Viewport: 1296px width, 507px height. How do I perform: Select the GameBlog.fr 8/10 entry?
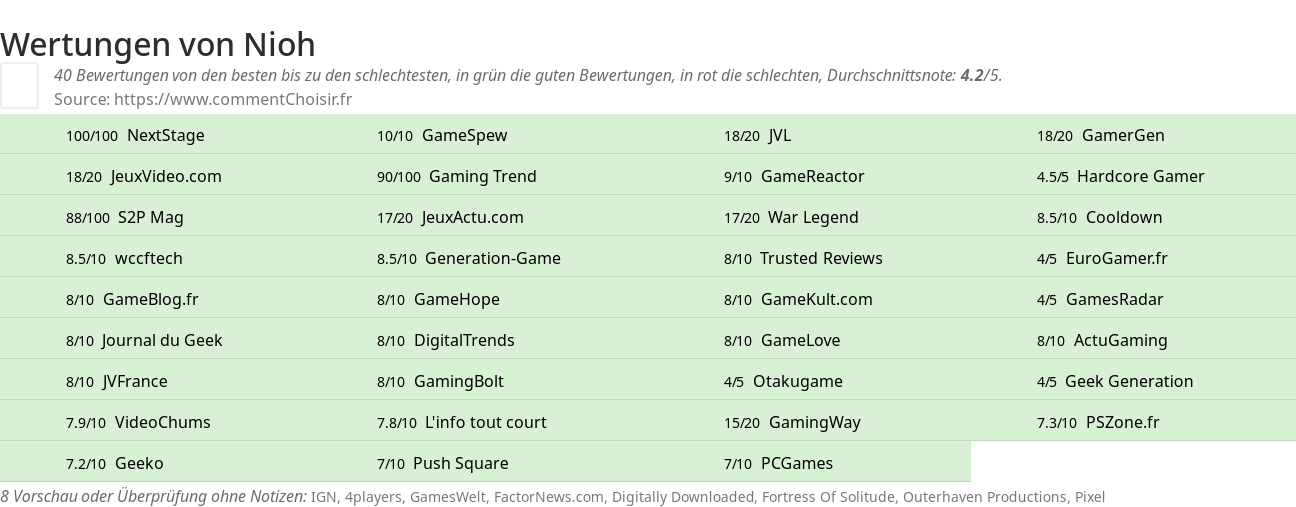132,299
